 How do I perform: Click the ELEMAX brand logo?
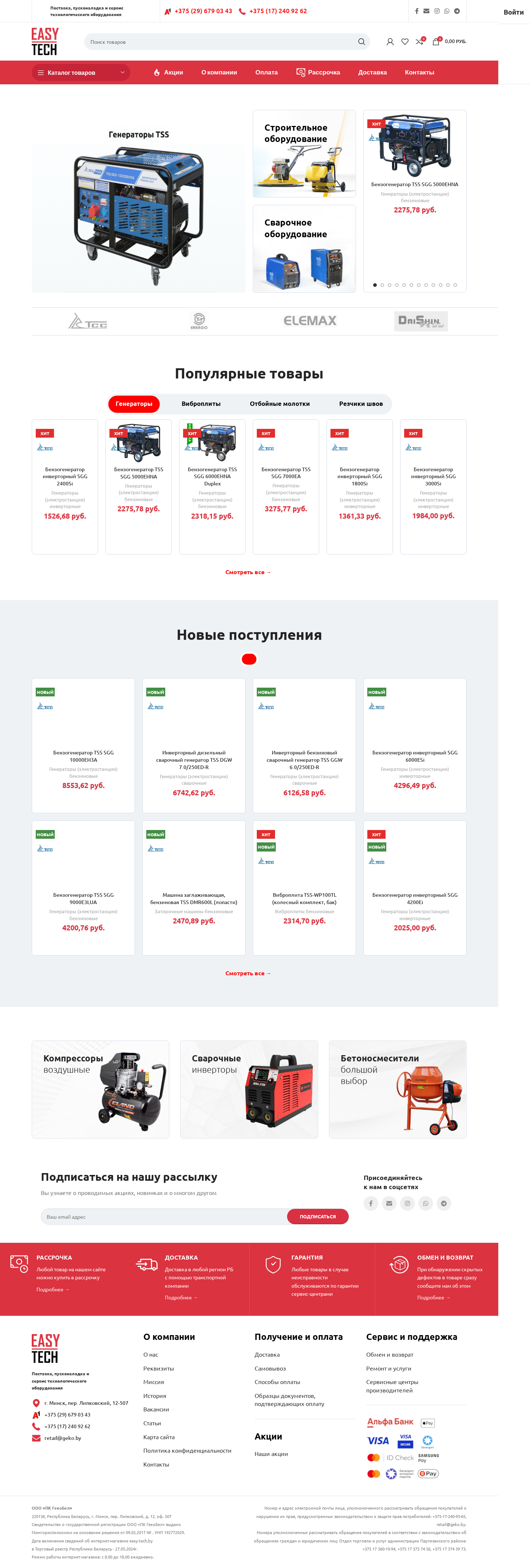[310, 321]
